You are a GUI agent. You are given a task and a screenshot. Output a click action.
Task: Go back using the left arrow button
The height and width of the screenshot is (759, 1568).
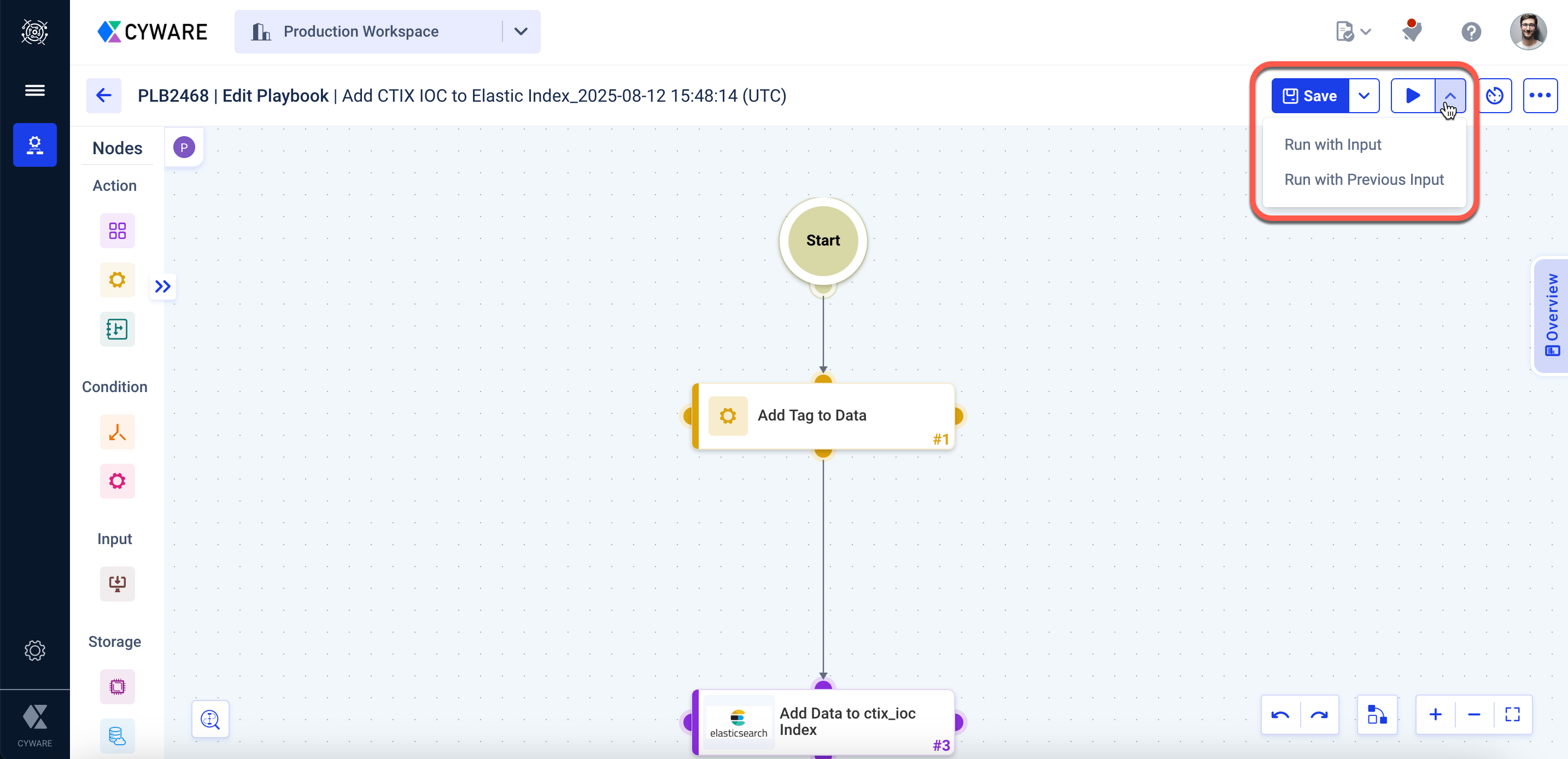click(103, 96)
